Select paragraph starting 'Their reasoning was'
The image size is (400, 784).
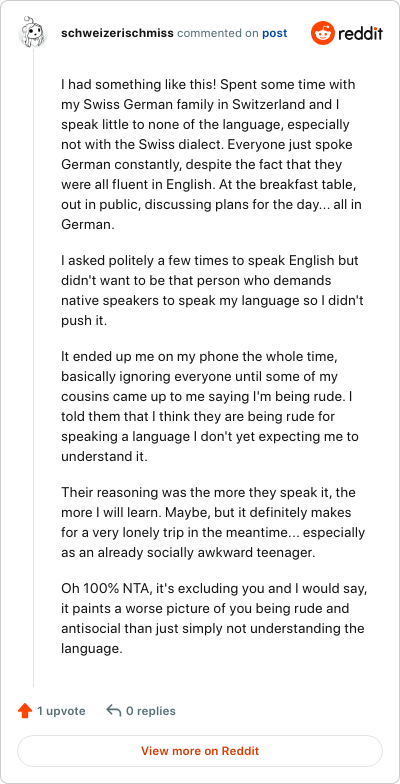click(213, 524)
